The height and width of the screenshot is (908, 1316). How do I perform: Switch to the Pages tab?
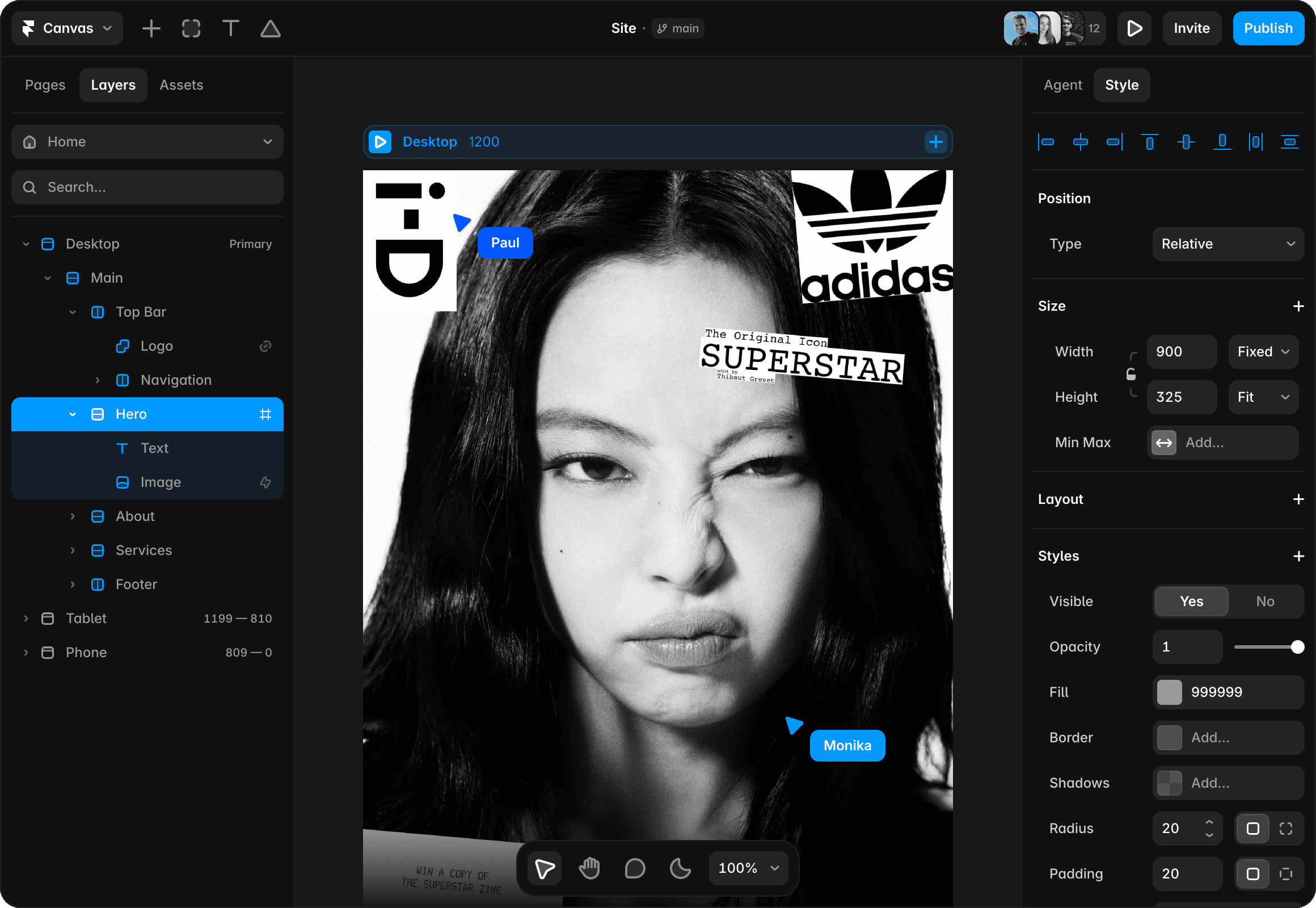click(x=45, y=85)
